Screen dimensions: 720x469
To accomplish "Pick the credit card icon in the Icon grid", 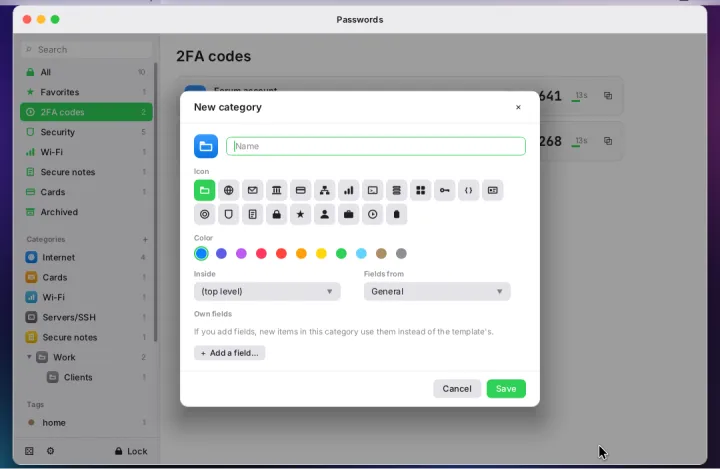I will point(300,190).
